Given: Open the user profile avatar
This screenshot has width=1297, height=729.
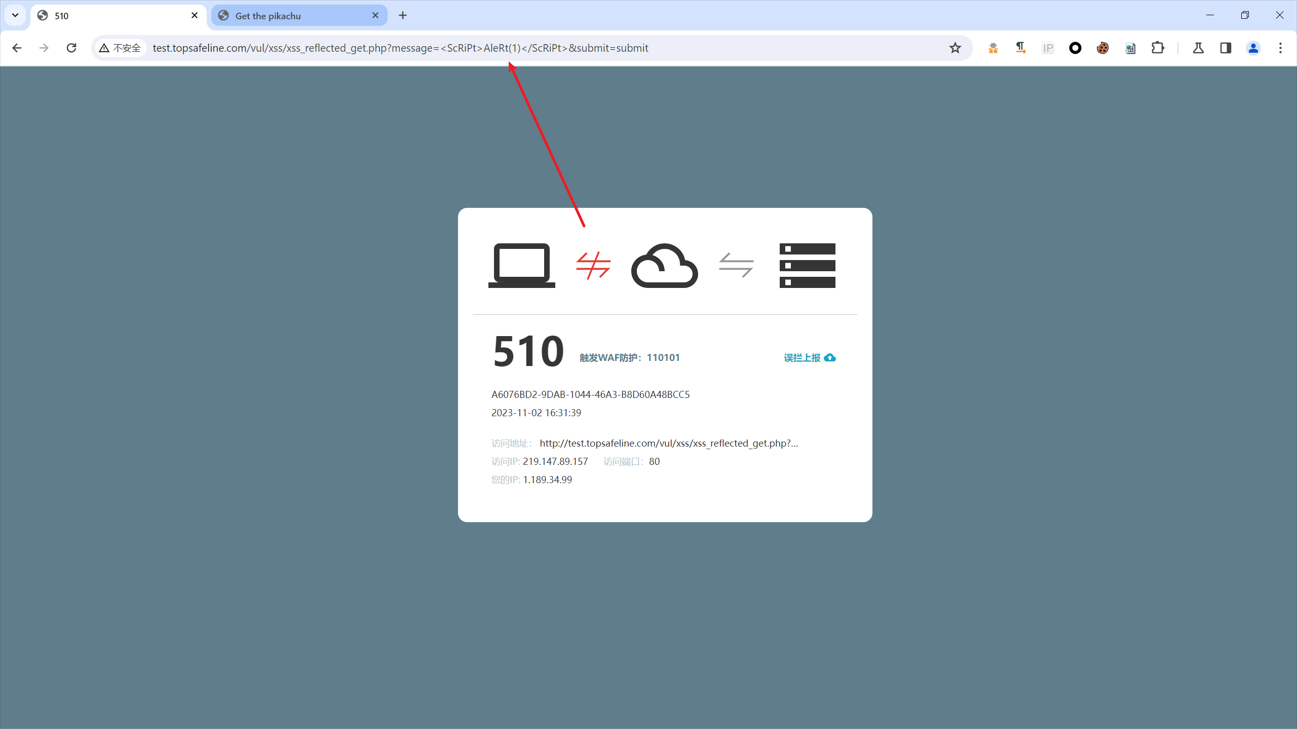Looking at the screenshot, I should coord(1252,48).
